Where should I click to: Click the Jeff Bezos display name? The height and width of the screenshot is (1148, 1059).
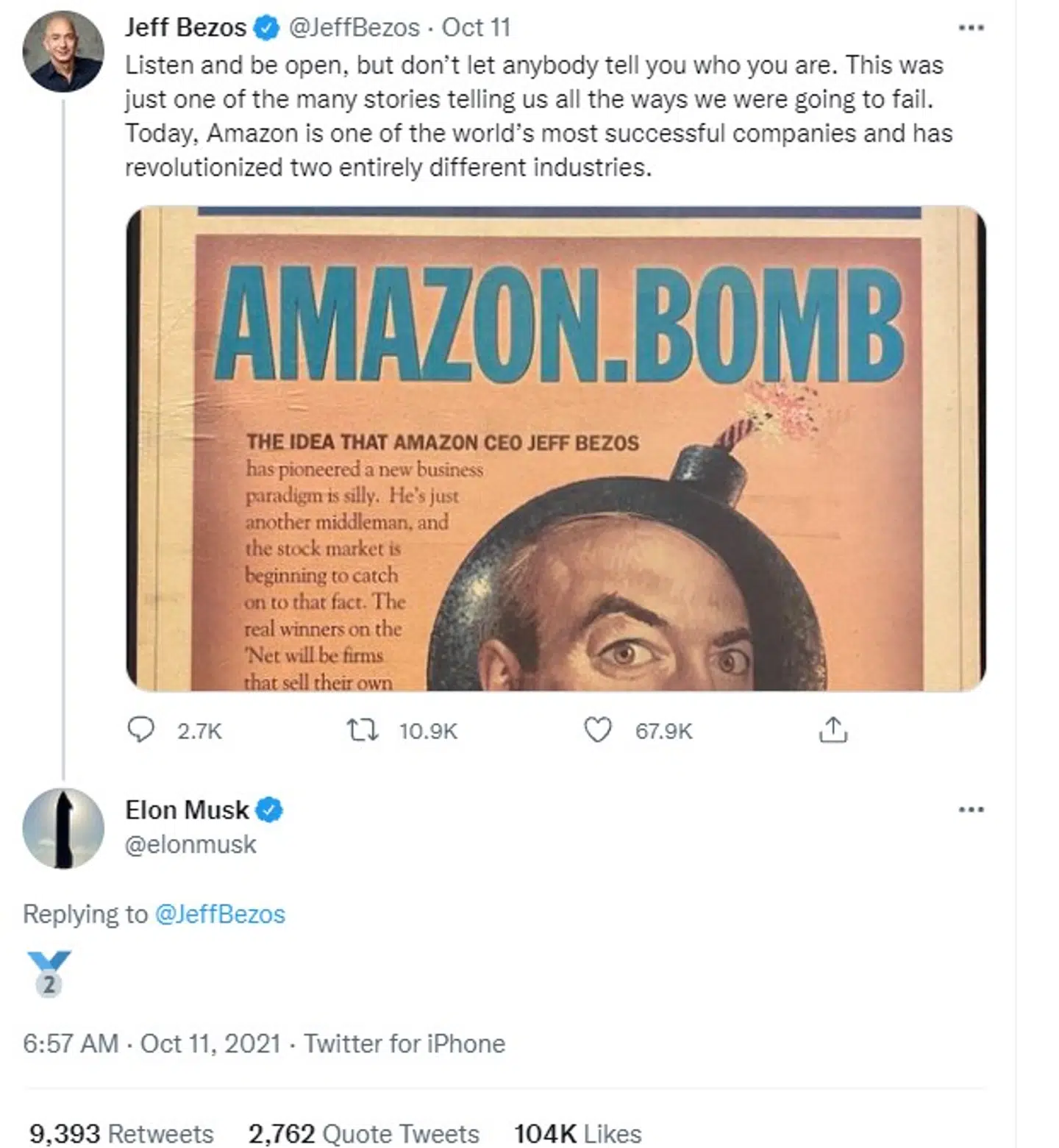point(184,27)
